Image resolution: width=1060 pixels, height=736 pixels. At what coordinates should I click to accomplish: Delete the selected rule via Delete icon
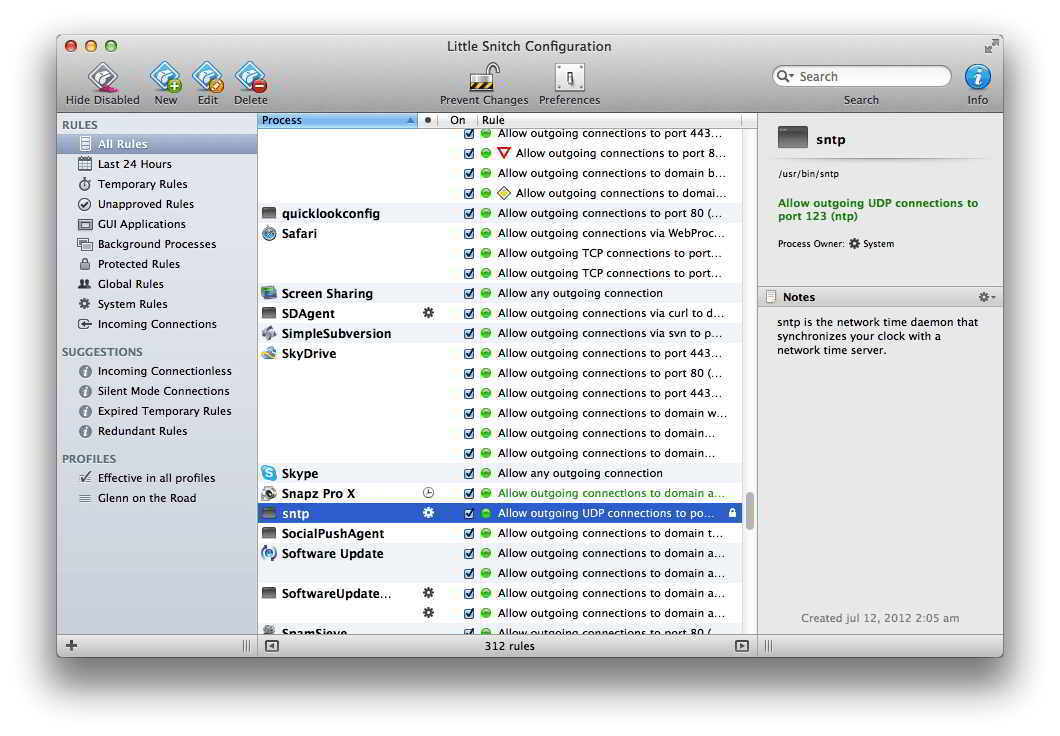[250, 78]
